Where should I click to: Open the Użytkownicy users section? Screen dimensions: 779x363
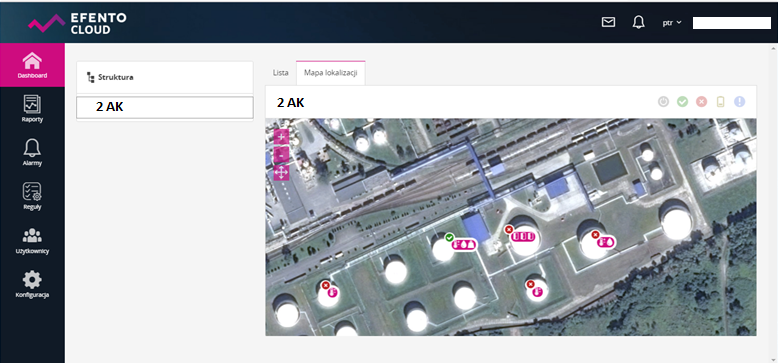coord(32,240)
